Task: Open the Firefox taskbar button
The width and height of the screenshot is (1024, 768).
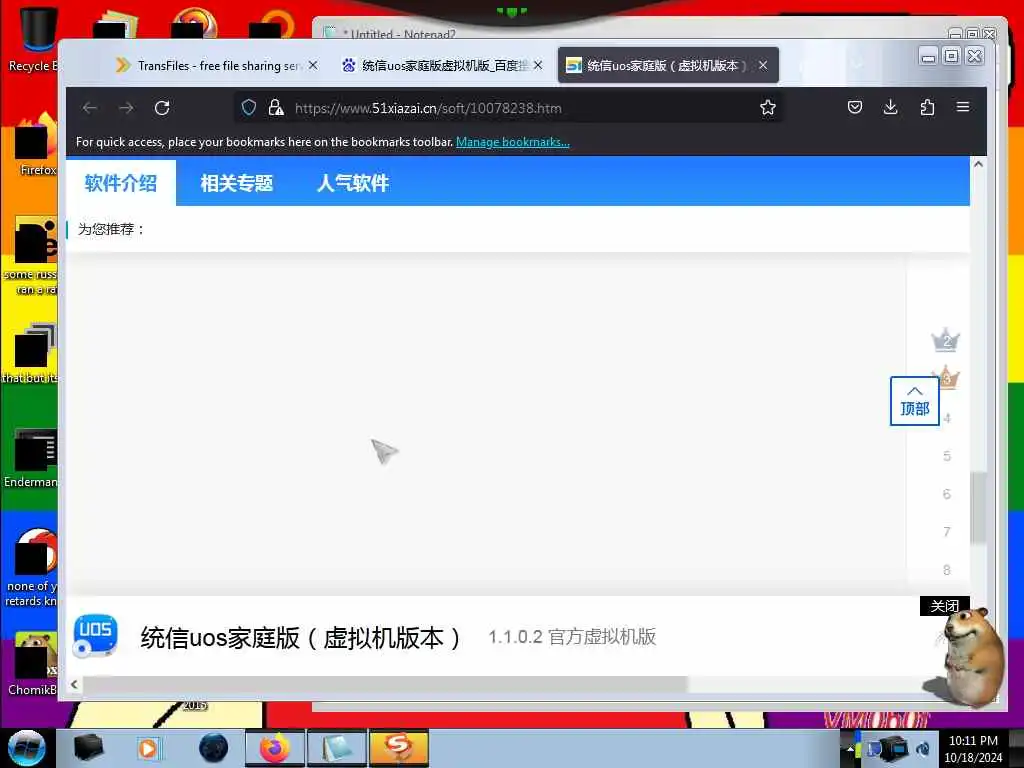Action: (274, 748)
